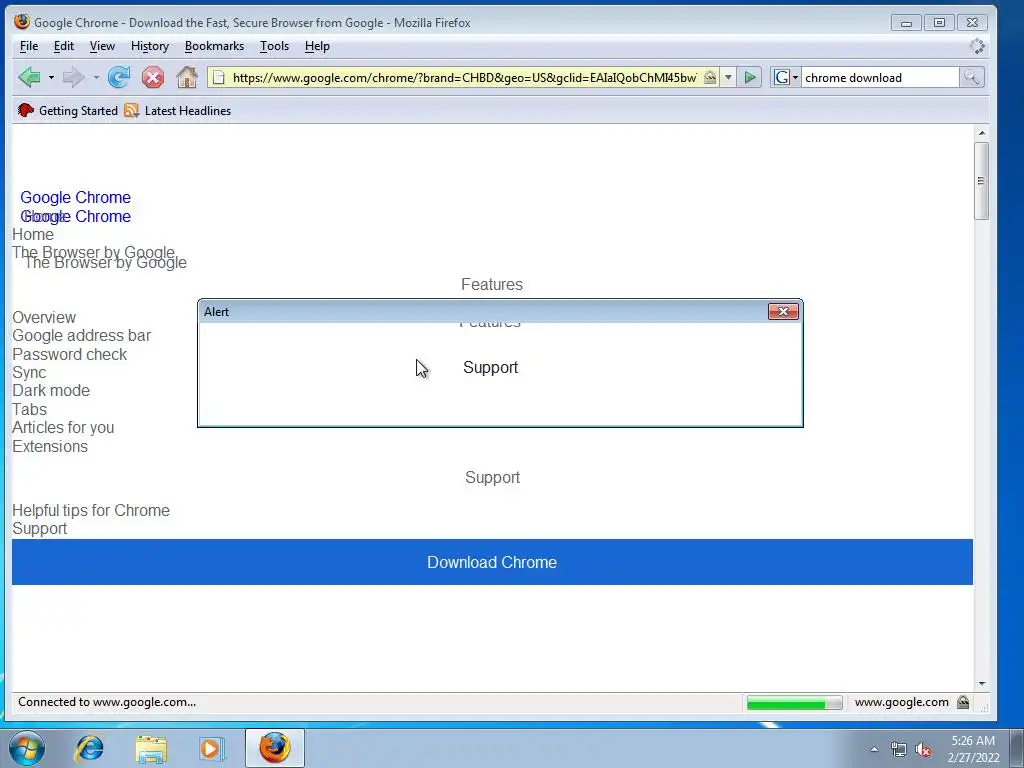Open the Help menu
1024x768 pixels.
click(x=317, y=46)
